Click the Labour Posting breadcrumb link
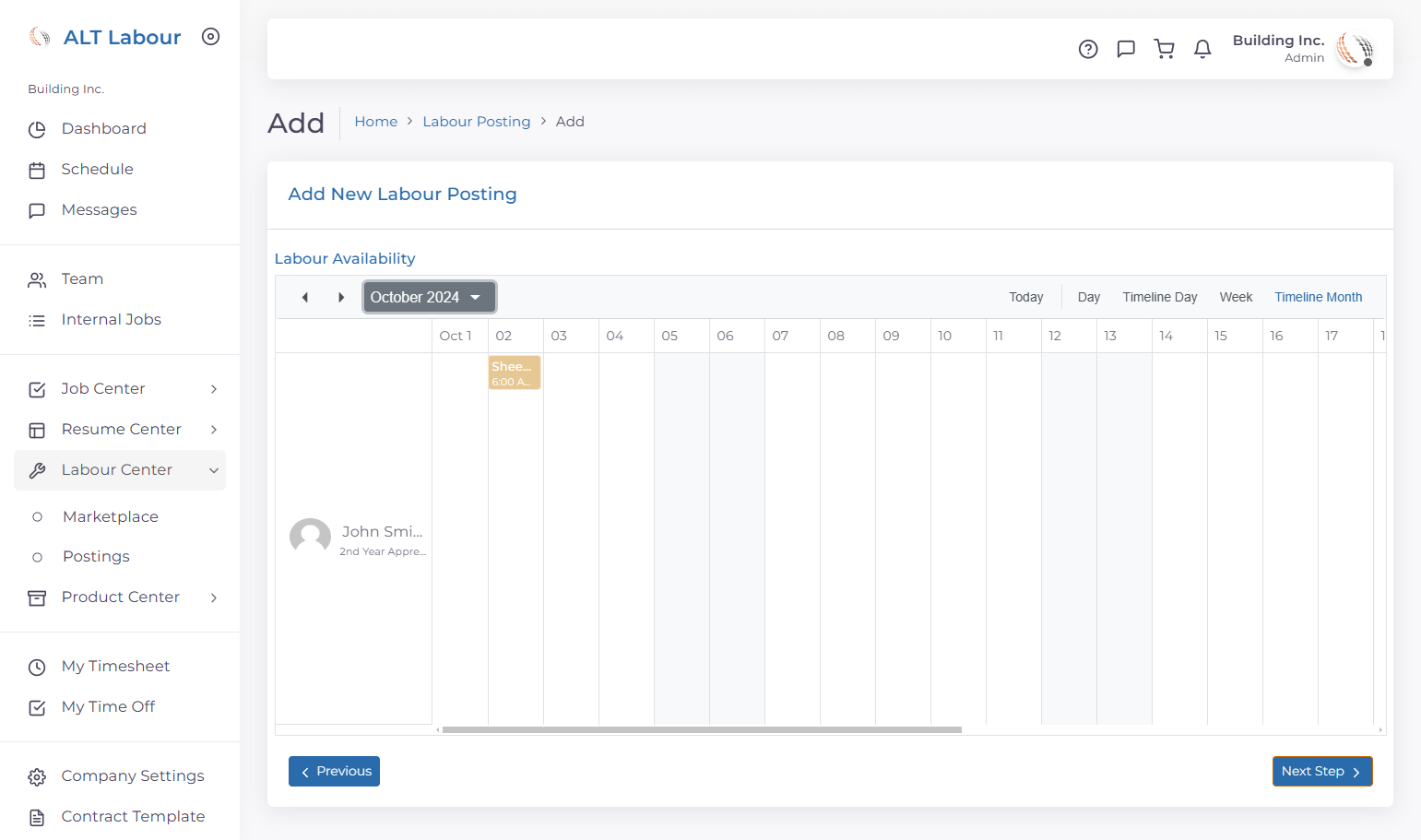 [x=477, y=122]
